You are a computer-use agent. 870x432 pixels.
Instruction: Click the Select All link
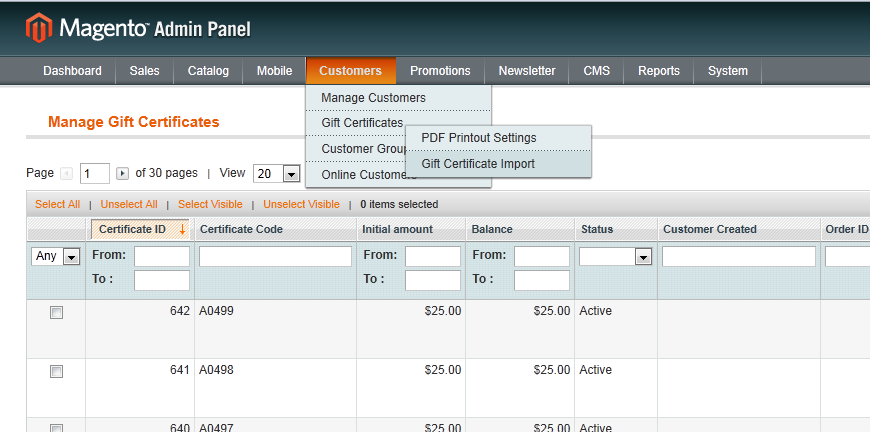tap(58, 204)
